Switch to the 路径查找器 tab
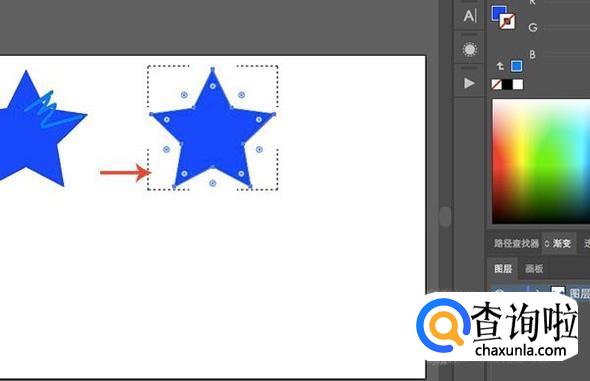590x381 pixels. 516,243
